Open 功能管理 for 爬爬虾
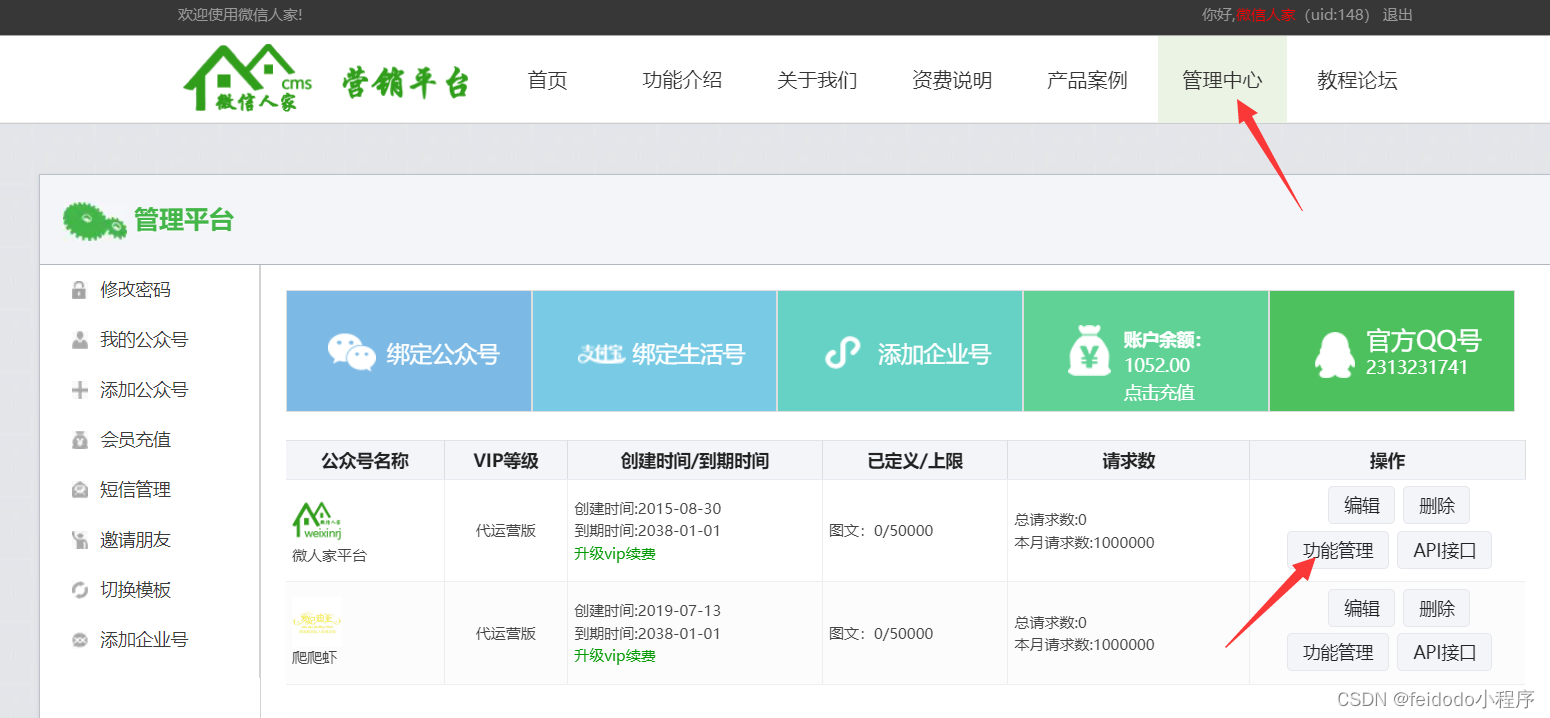This screenshot has height=718, width=1550. (x=1338, y=652)
